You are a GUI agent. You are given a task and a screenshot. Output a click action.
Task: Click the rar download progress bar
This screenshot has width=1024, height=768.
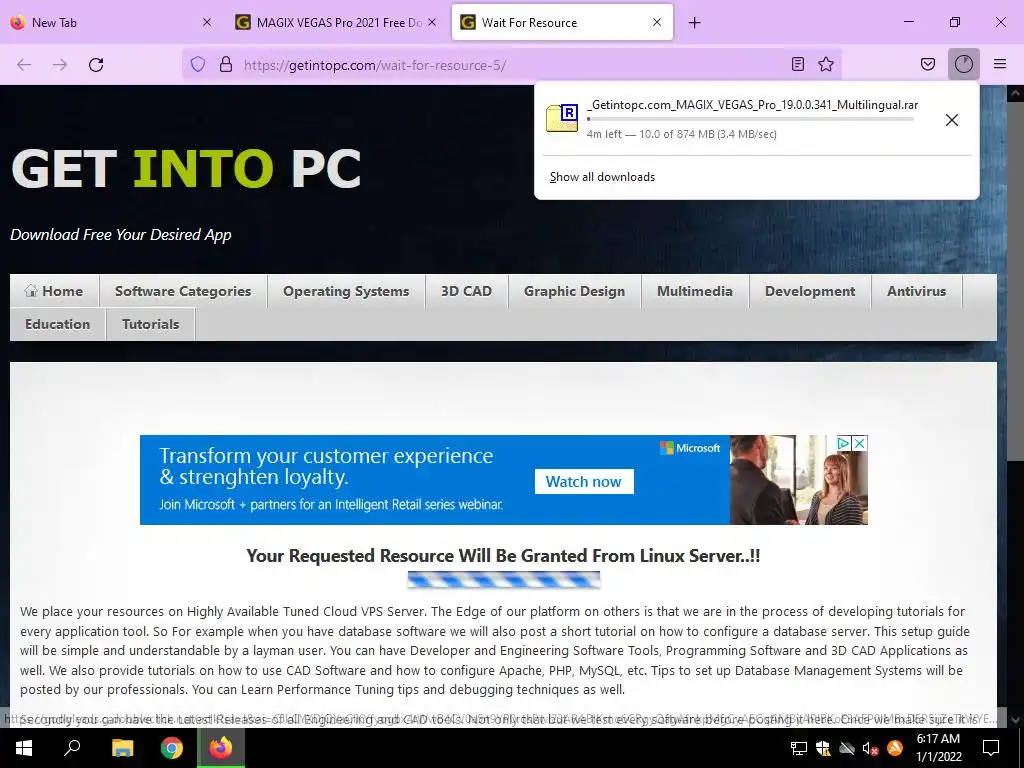750,120
